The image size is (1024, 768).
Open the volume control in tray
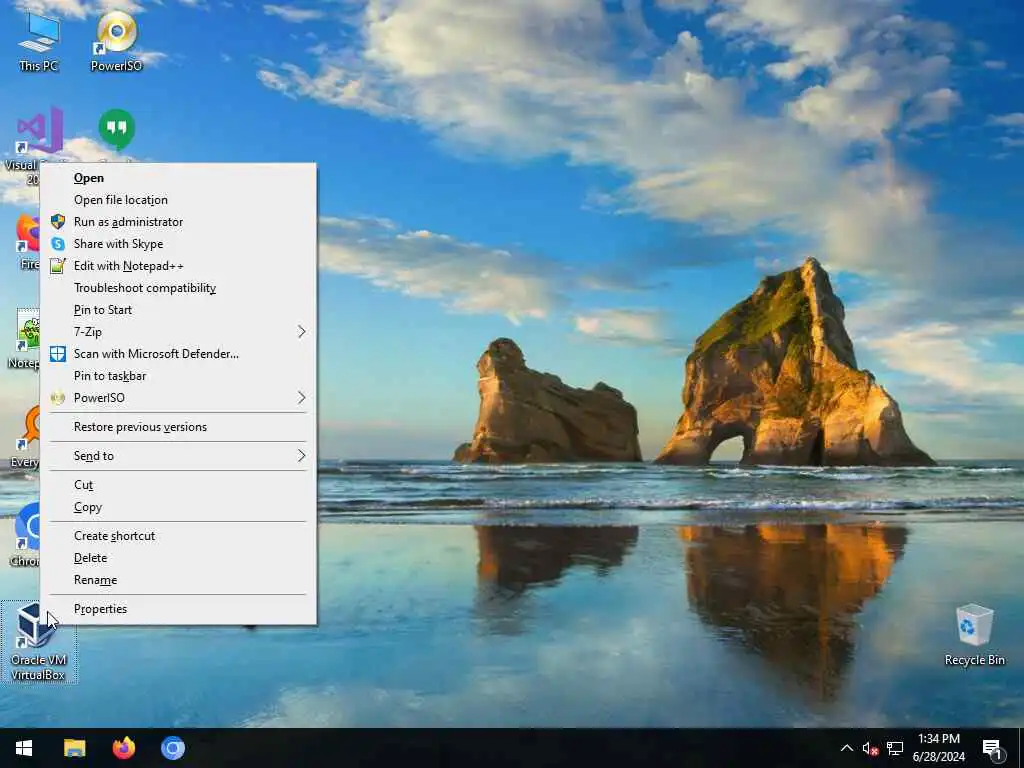pos(870,748)
